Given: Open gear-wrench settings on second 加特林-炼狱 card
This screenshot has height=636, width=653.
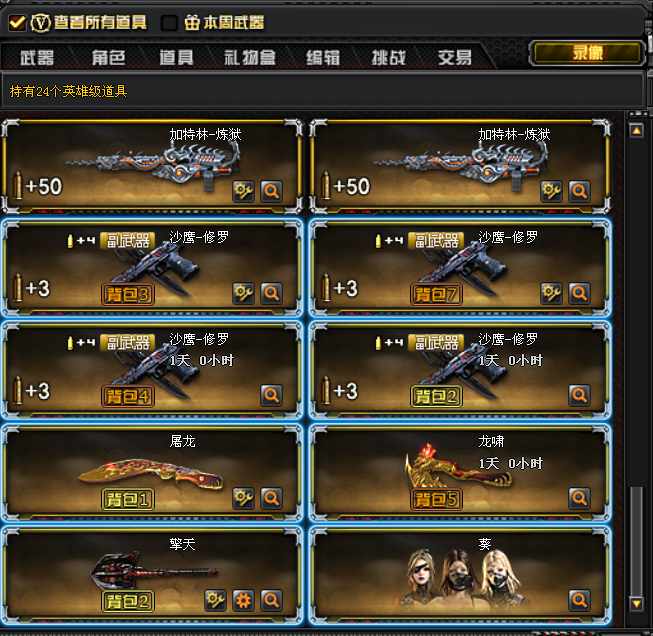Looking at the screenshot, I should click(x=551, y=191).
